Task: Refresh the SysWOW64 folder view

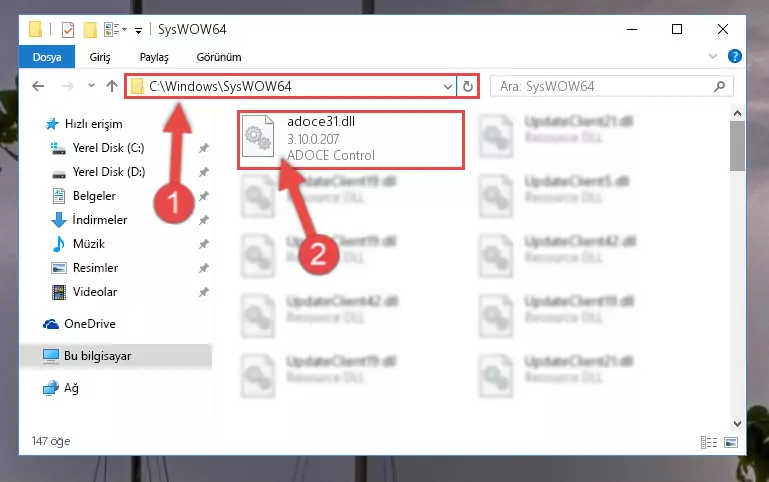Action: tap(467, 86)
